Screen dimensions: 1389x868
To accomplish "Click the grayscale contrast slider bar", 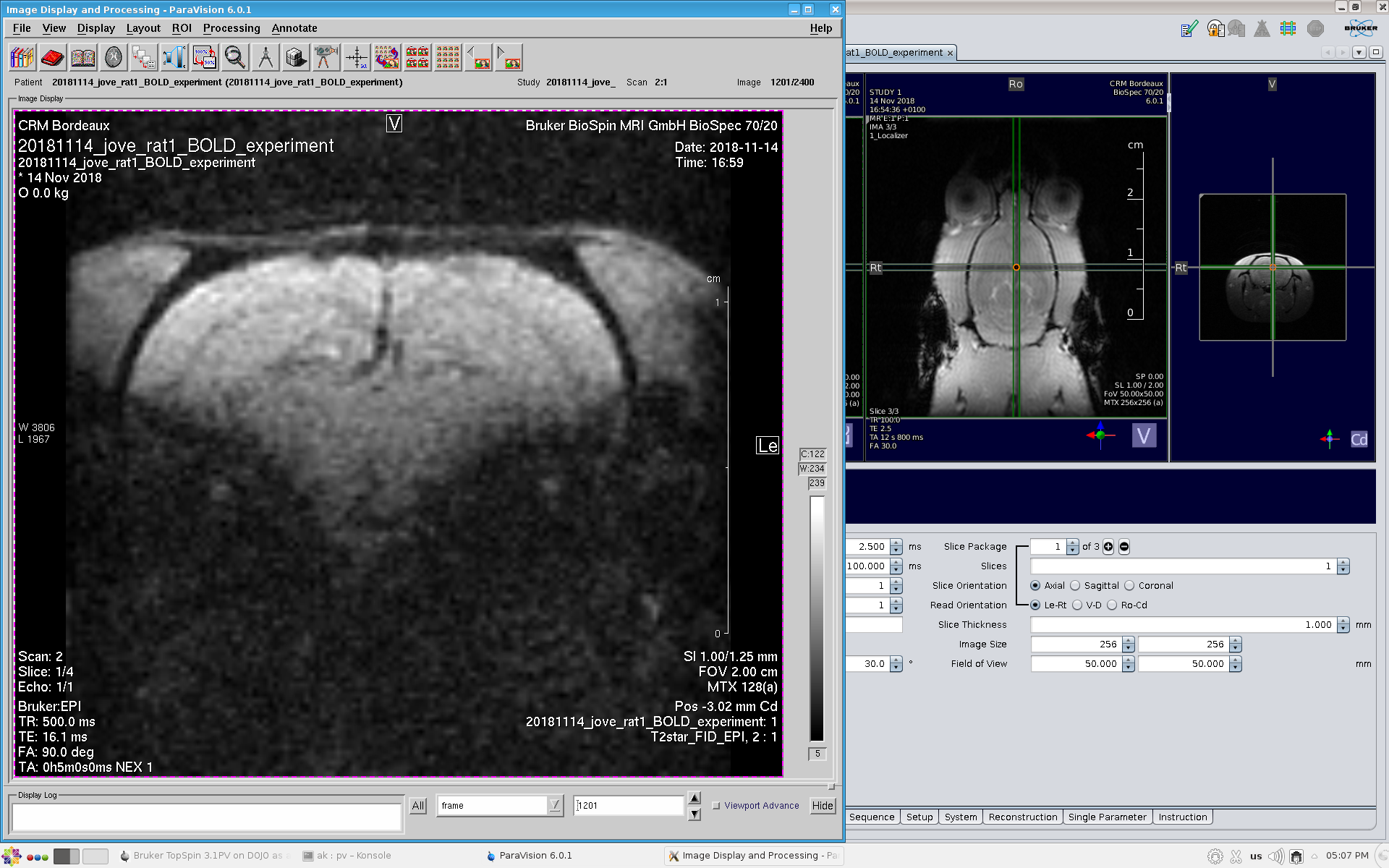I will pos(817,618).
